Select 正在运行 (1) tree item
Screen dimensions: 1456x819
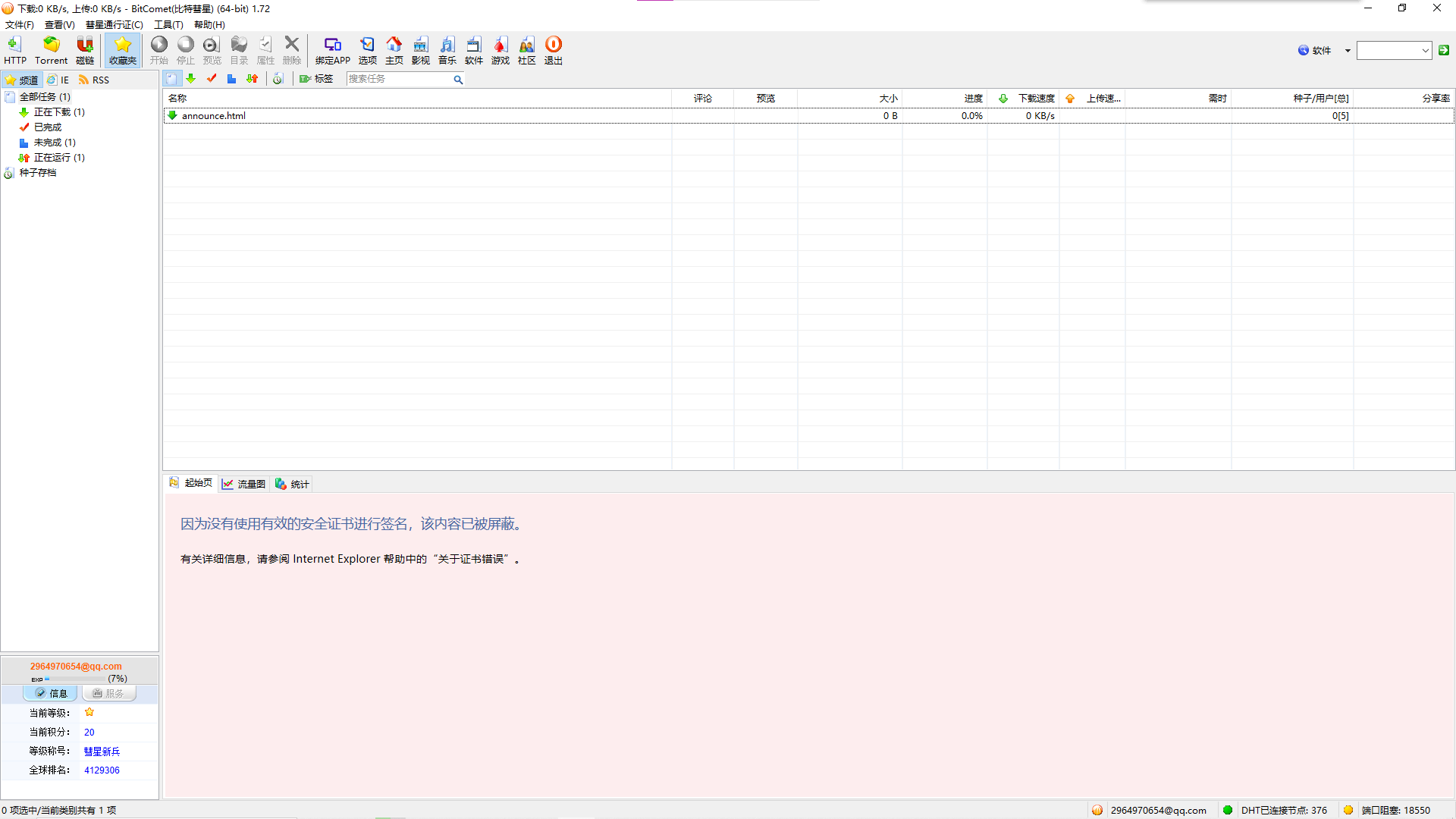coord(59,158)
